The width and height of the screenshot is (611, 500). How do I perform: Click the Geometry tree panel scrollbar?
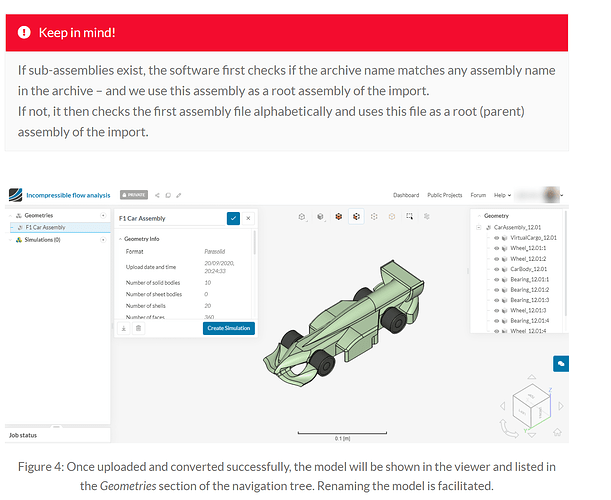click(x=566, y=263)
